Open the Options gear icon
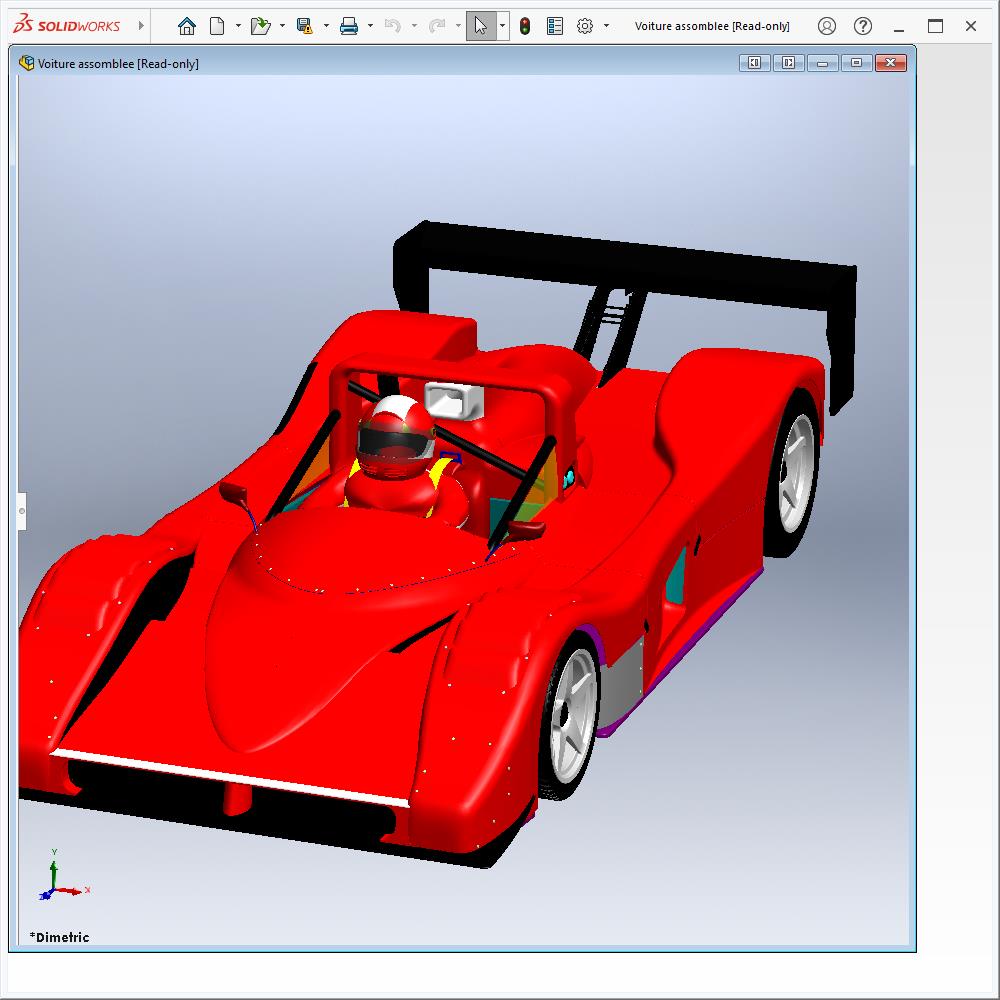1000x1000 pixels. coord(585,26)
